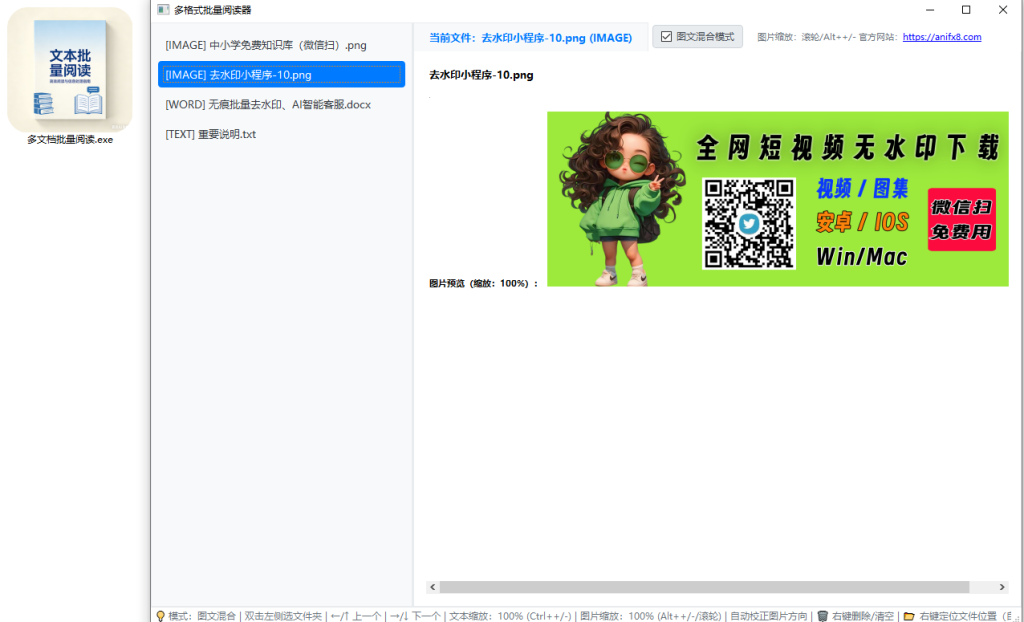Click the cartoon girl in the preview image

(610, 198)
